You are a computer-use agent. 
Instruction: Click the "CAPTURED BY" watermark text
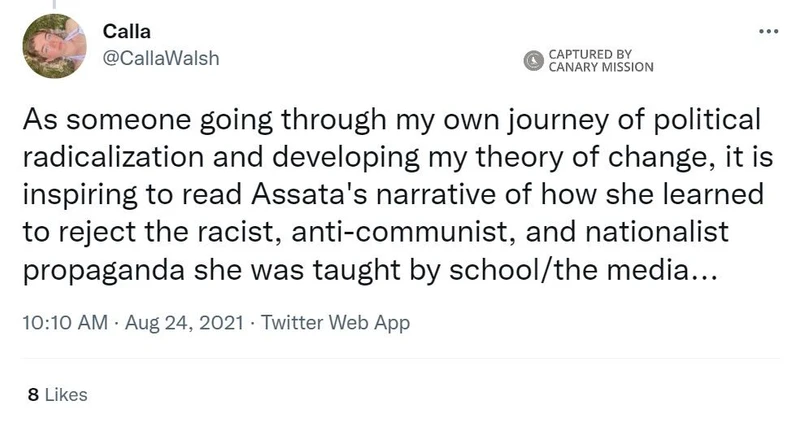click(590, 54)
